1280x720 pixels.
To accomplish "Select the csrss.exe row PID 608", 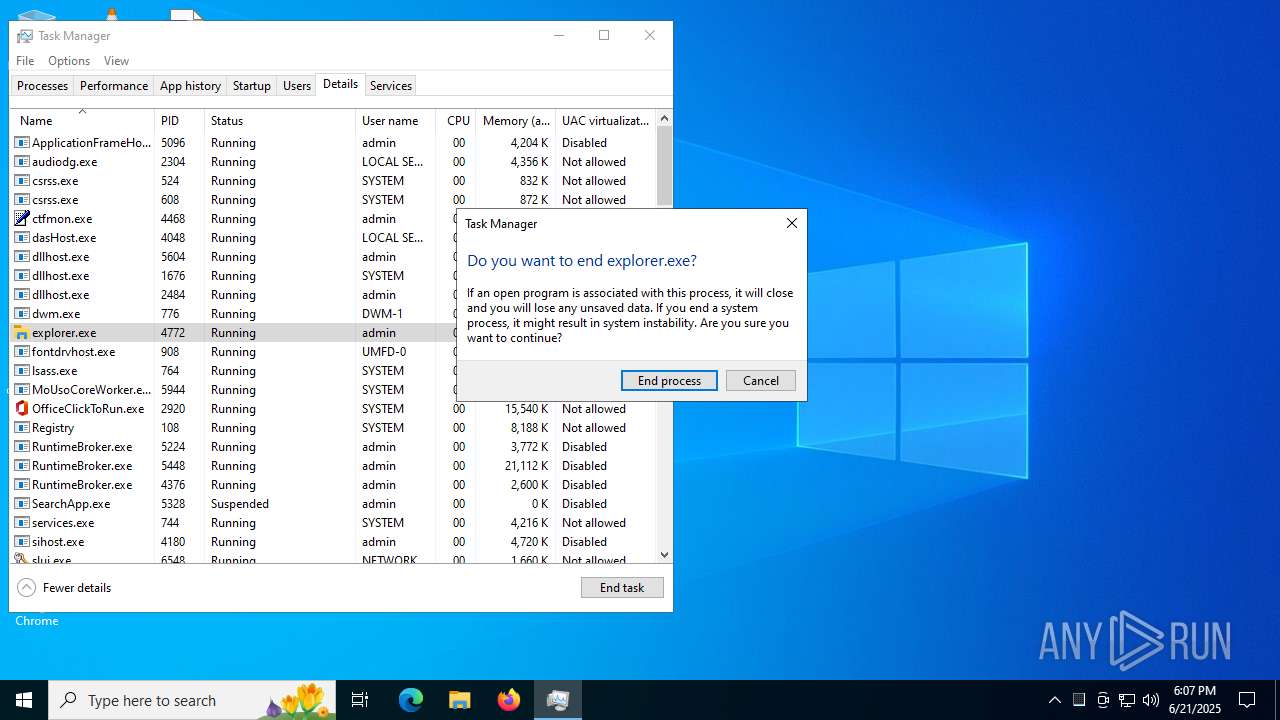I will point(333,200).
